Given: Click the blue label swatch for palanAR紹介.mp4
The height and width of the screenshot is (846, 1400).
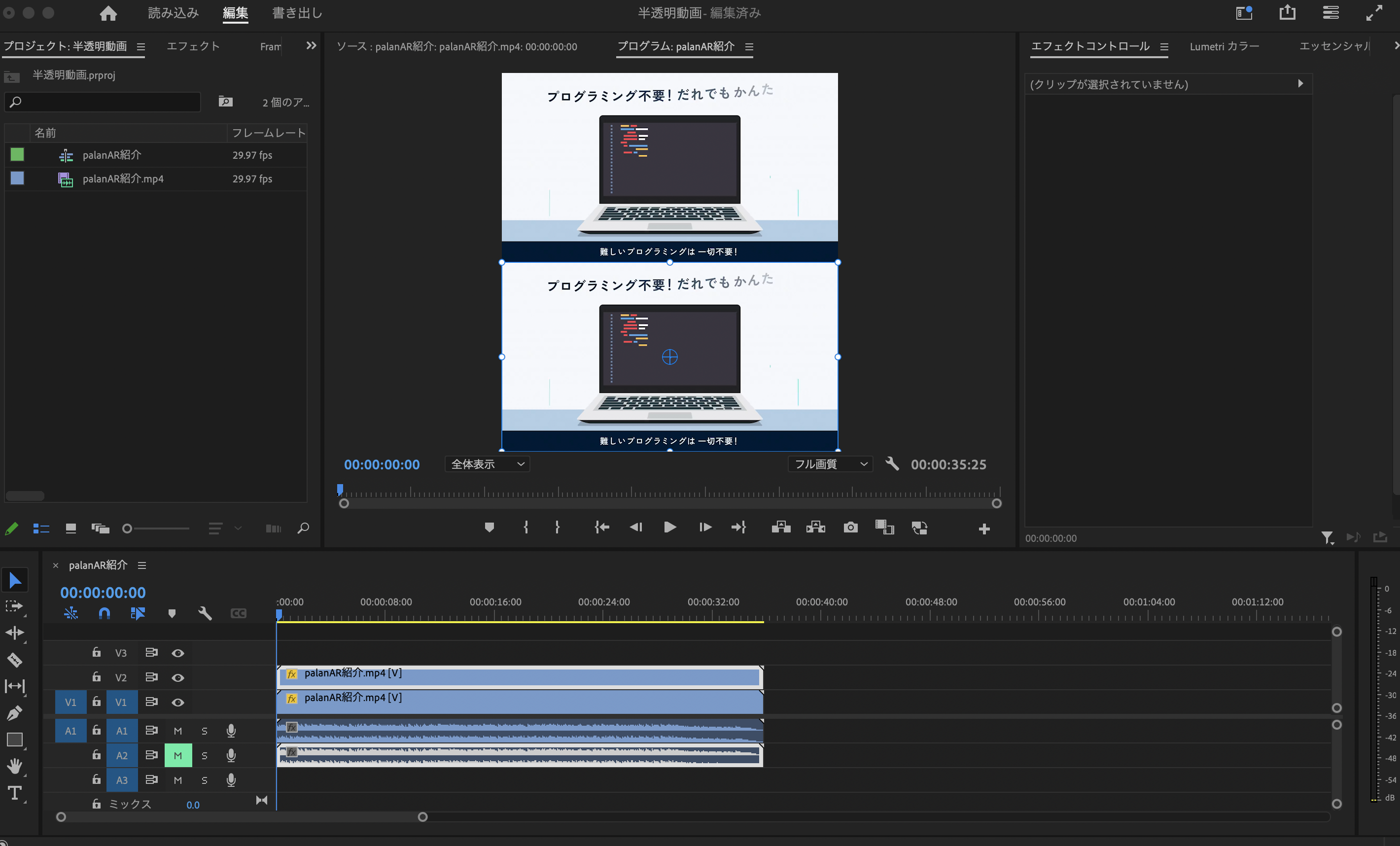Looking at the screenshot, I should click(x=18, y=178).
